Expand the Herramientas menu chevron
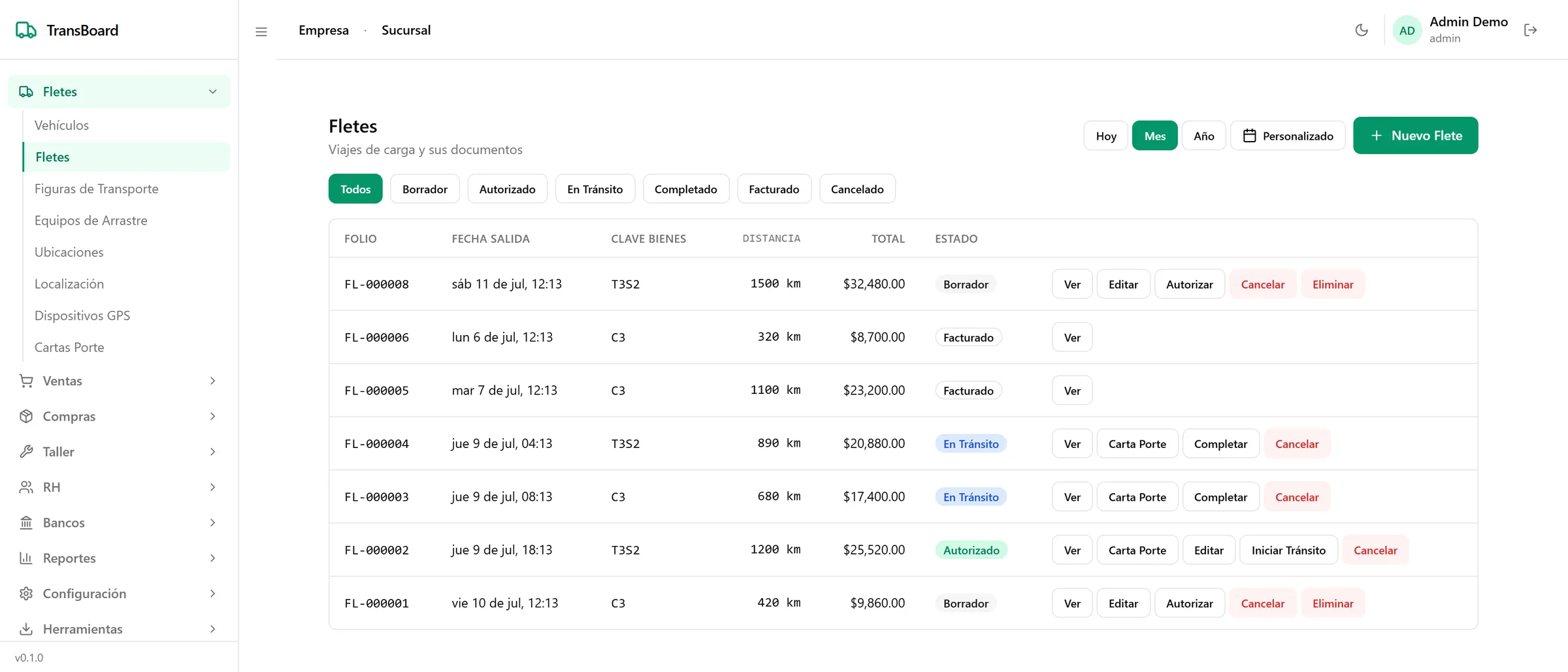This screenshot has height=672, width=1568. tap(213, 629)
